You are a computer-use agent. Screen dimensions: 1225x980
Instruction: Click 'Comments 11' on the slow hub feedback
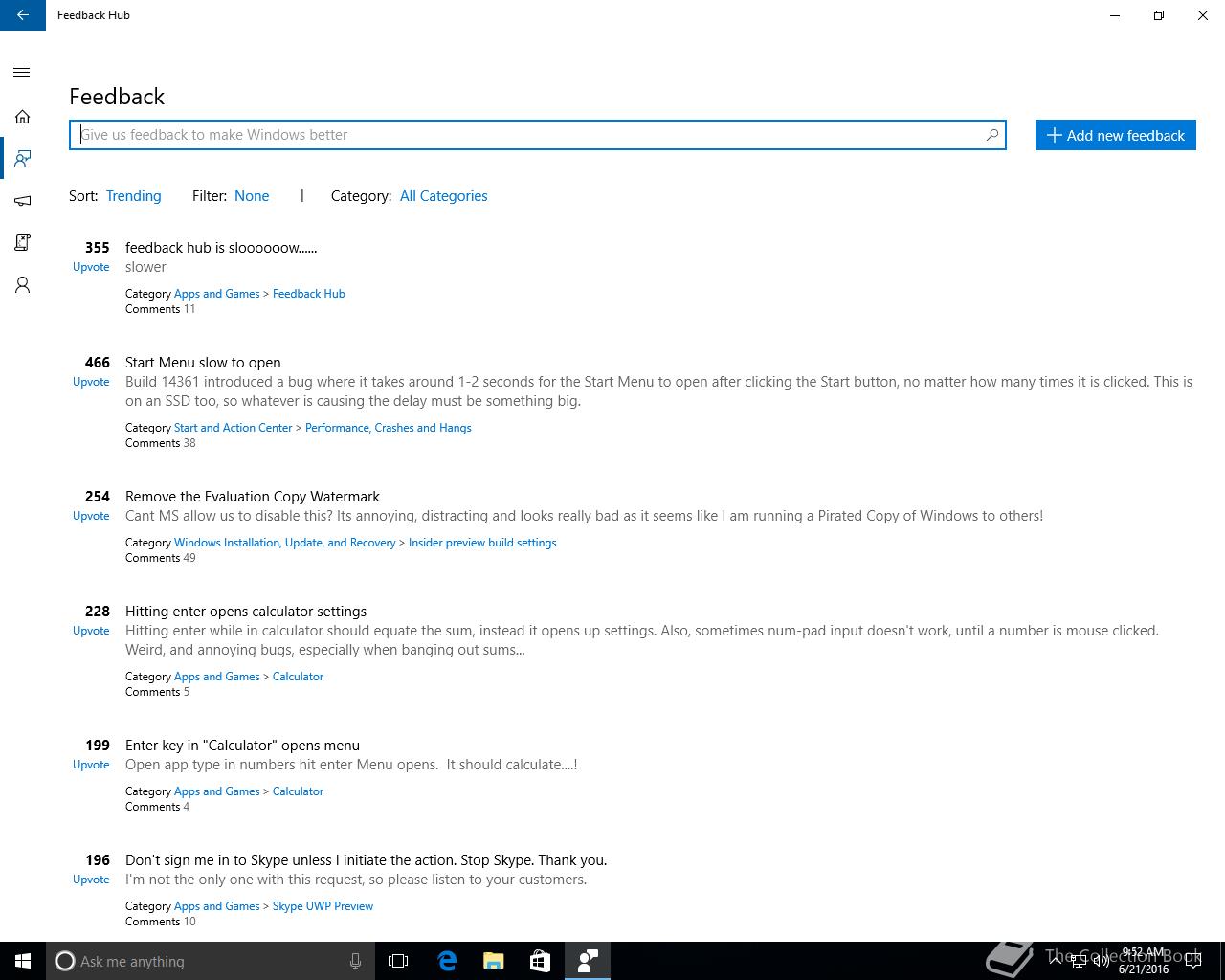coord(160,309)
